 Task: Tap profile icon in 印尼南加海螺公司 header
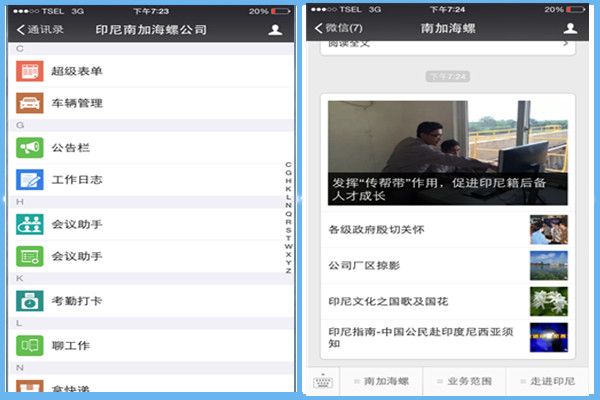tap(276, 30)
